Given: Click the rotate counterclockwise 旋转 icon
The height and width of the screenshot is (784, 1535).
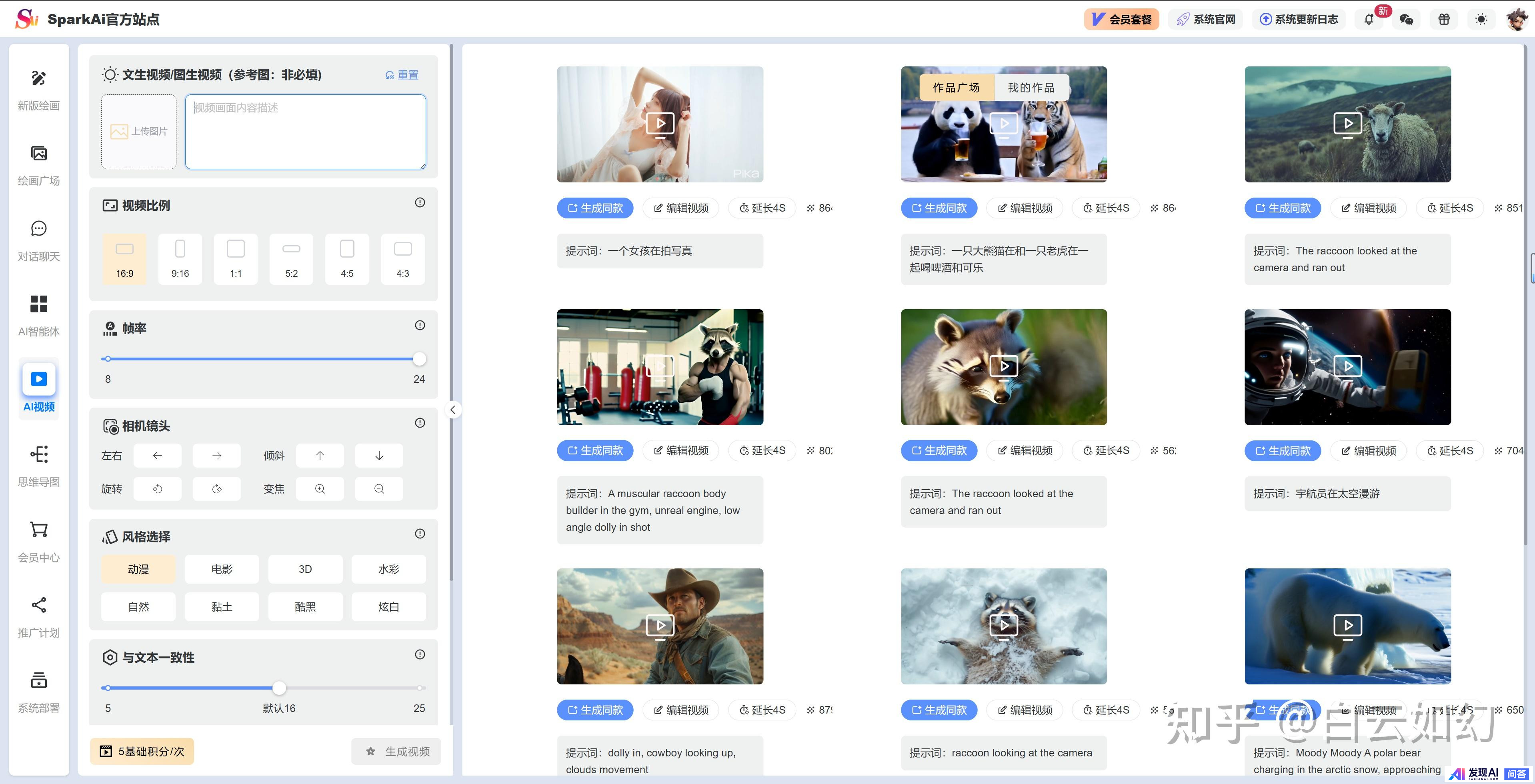Looking at the screenshot, I should 157,489.
